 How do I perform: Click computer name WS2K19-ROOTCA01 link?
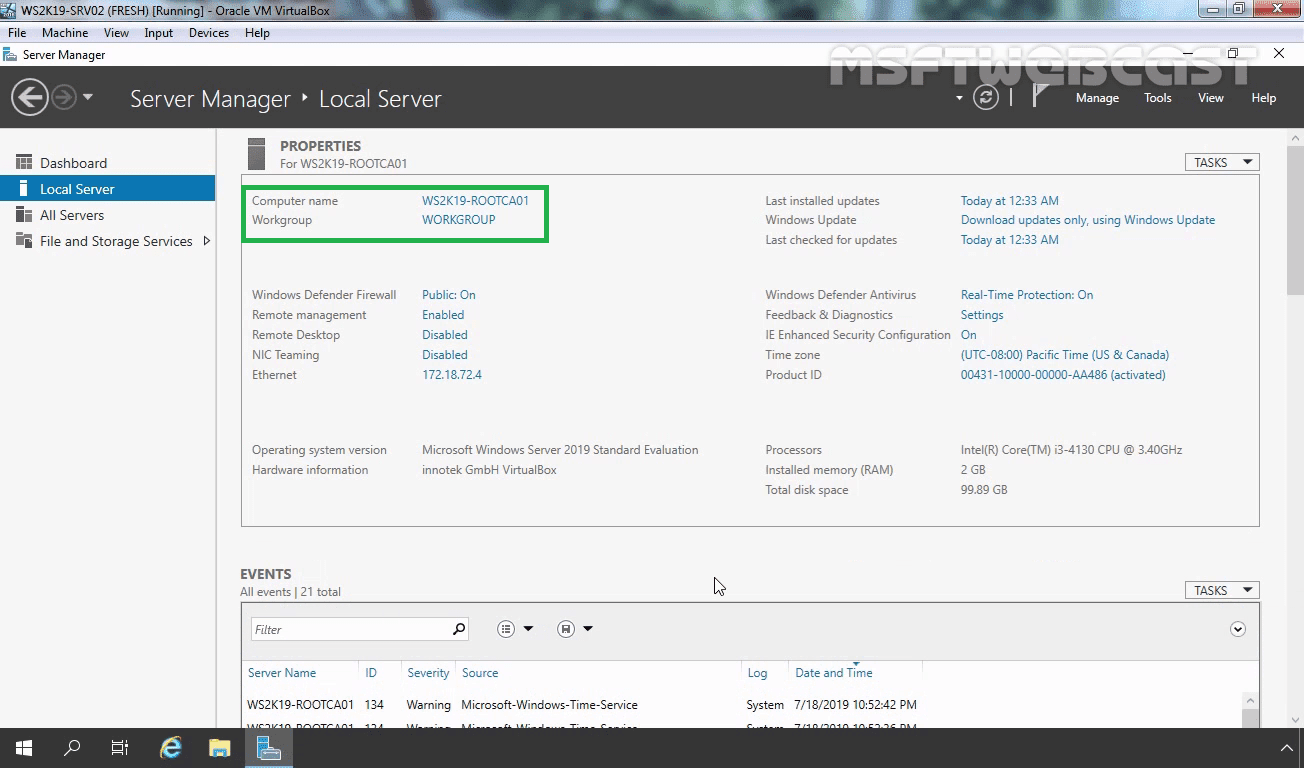tap(475, 201)
